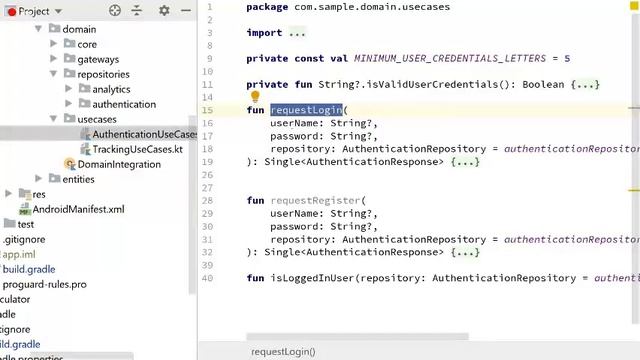Expand the authentication folder arrow
Image resolution: width=640 pixels, height=360 pixels.
(69, 103)
